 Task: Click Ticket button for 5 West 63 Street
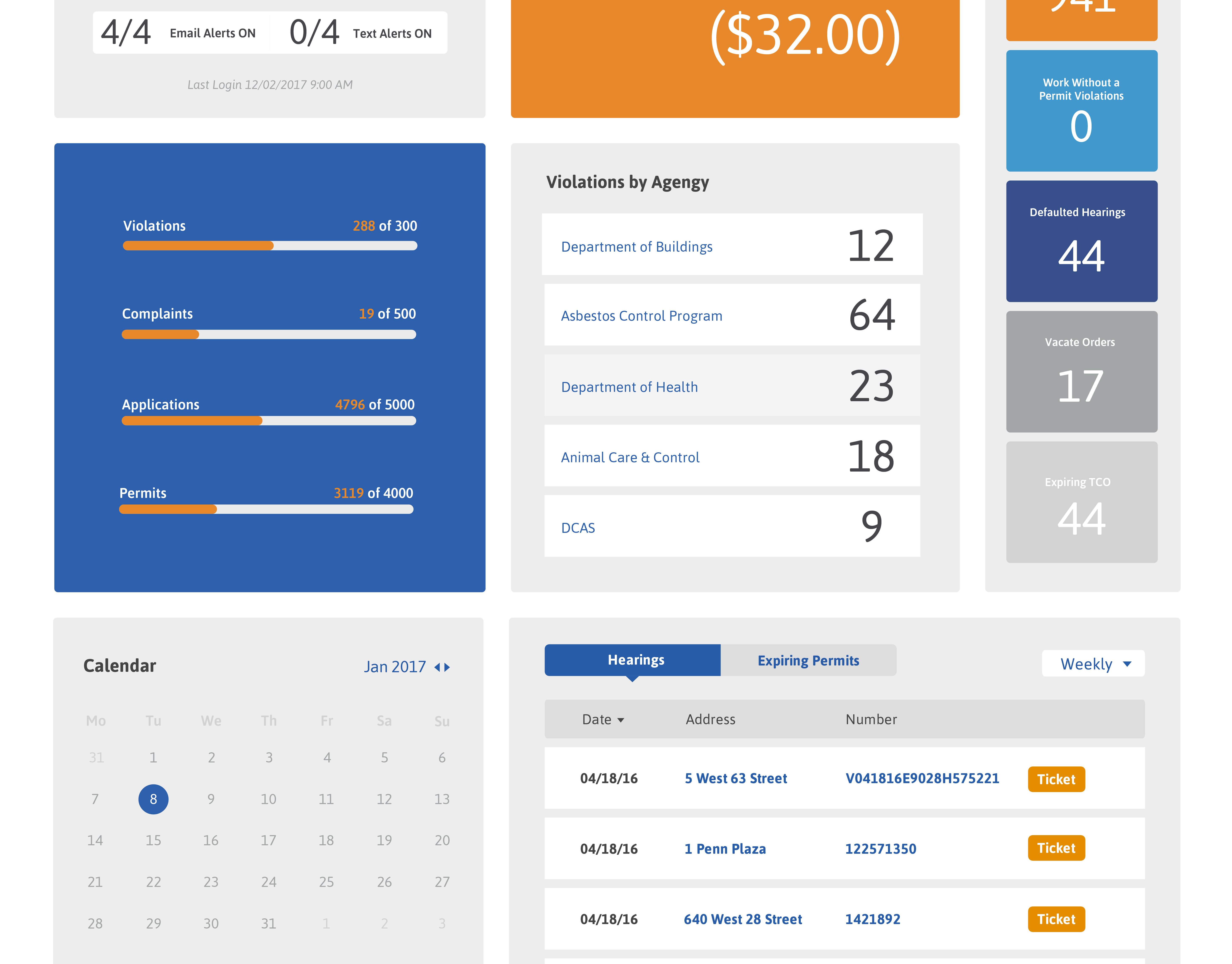click(1056, 779)
